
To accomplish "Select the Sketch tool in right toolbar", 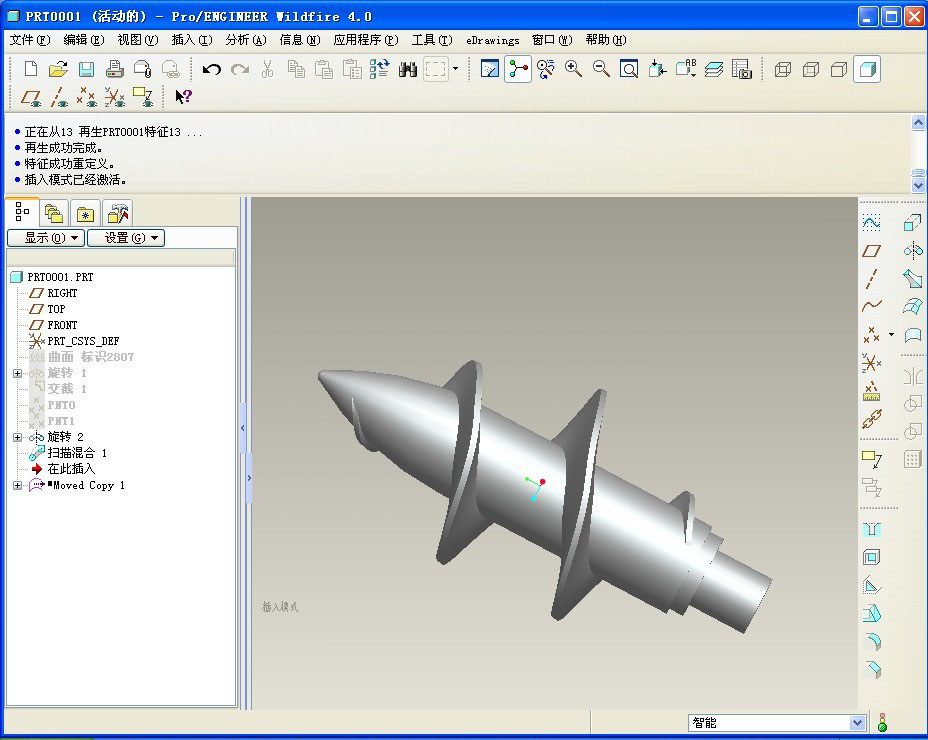I will pos(871,223).
